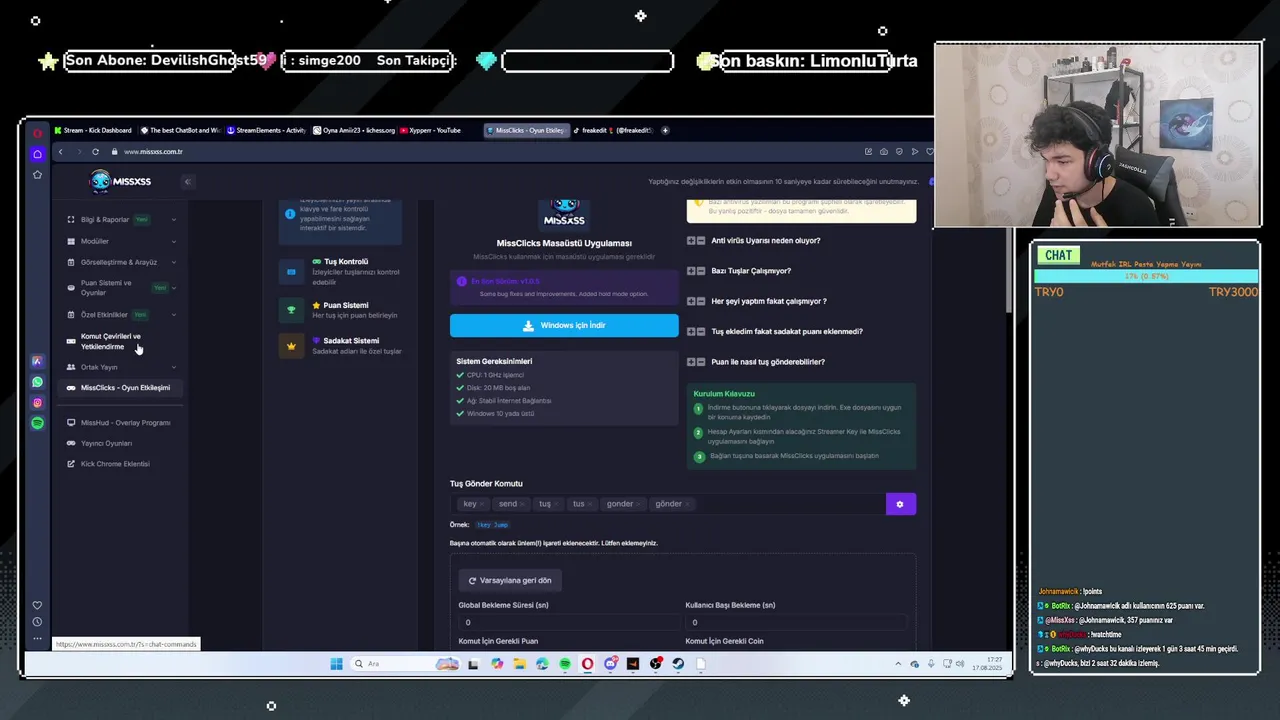The image size is (1280, 720).
Task: Open the Windows Start menu
Action: [336, 664]
